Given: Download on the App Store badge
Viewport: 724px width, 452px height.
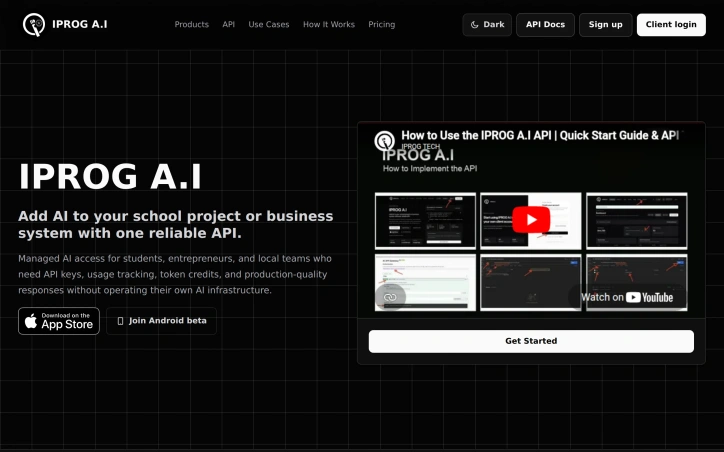Looking at the screenshot, I should 59,321.
